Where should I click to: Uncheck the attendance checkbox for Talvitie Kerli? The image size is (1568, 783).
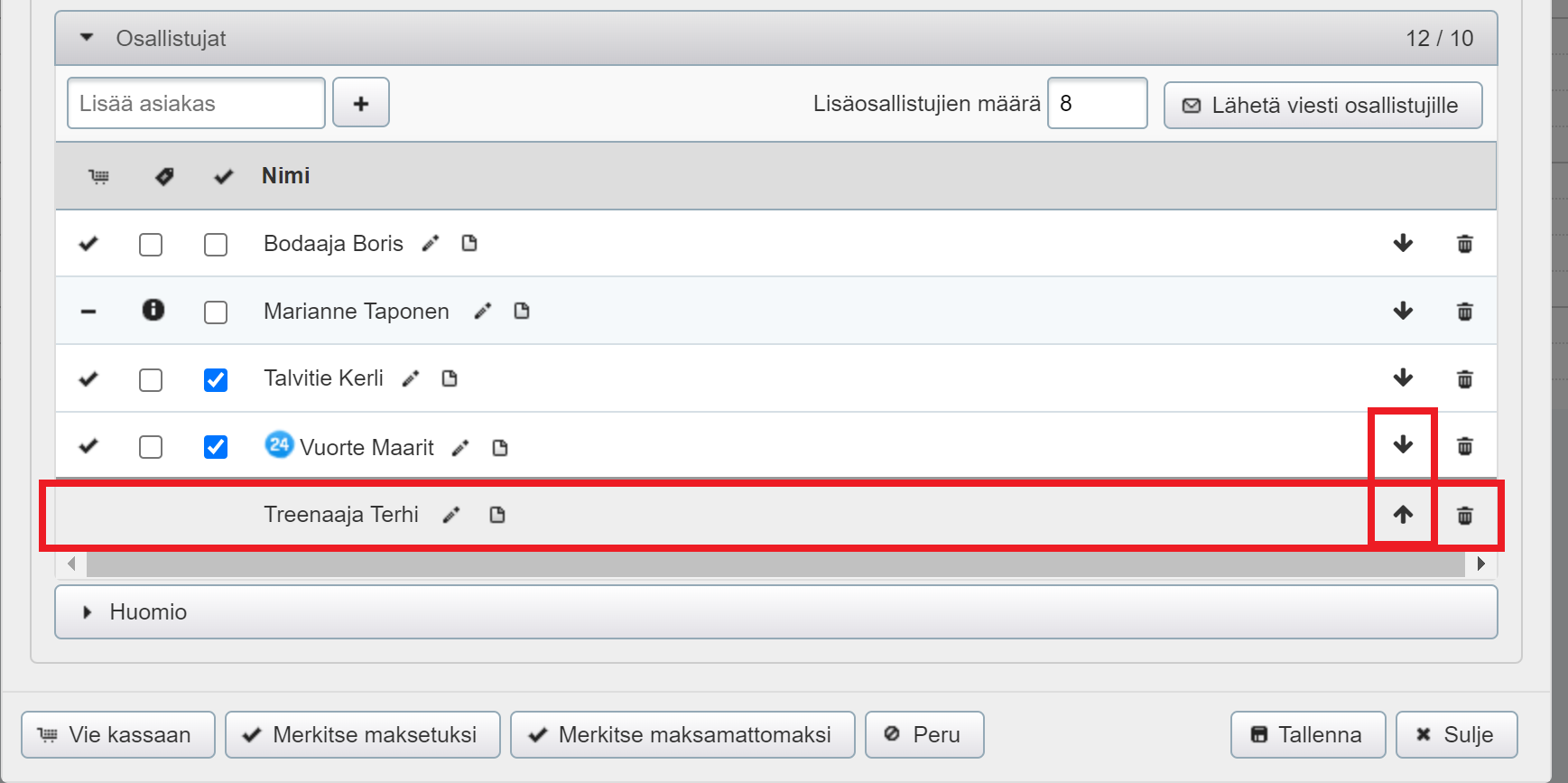[216, 379]
